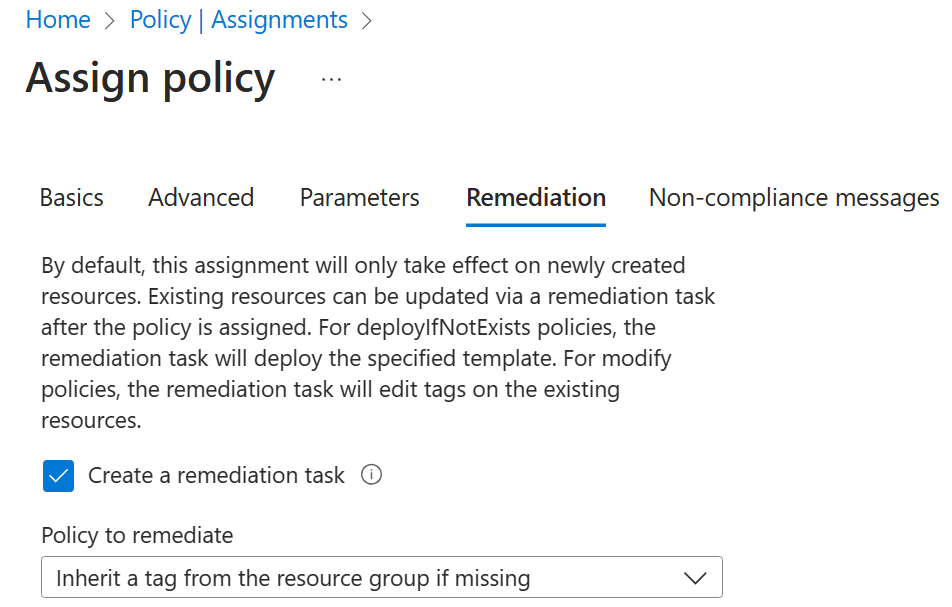Viewport: 952px width, 607px height.
Task: Click the breadcrumb chevron after Home
Action: click(x=107, y=20)
